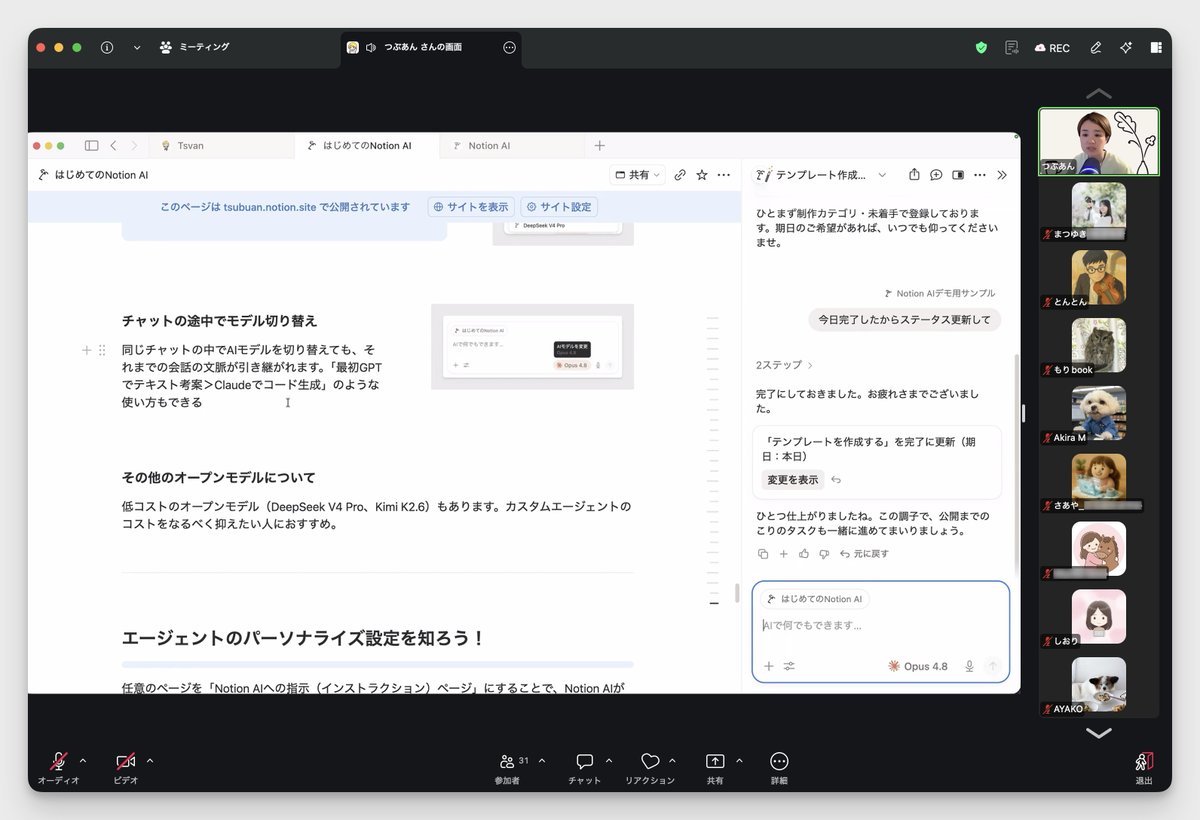
Task: Open 詳細 more options in Zoom toolbar
Action: click(x=779, y=768)
